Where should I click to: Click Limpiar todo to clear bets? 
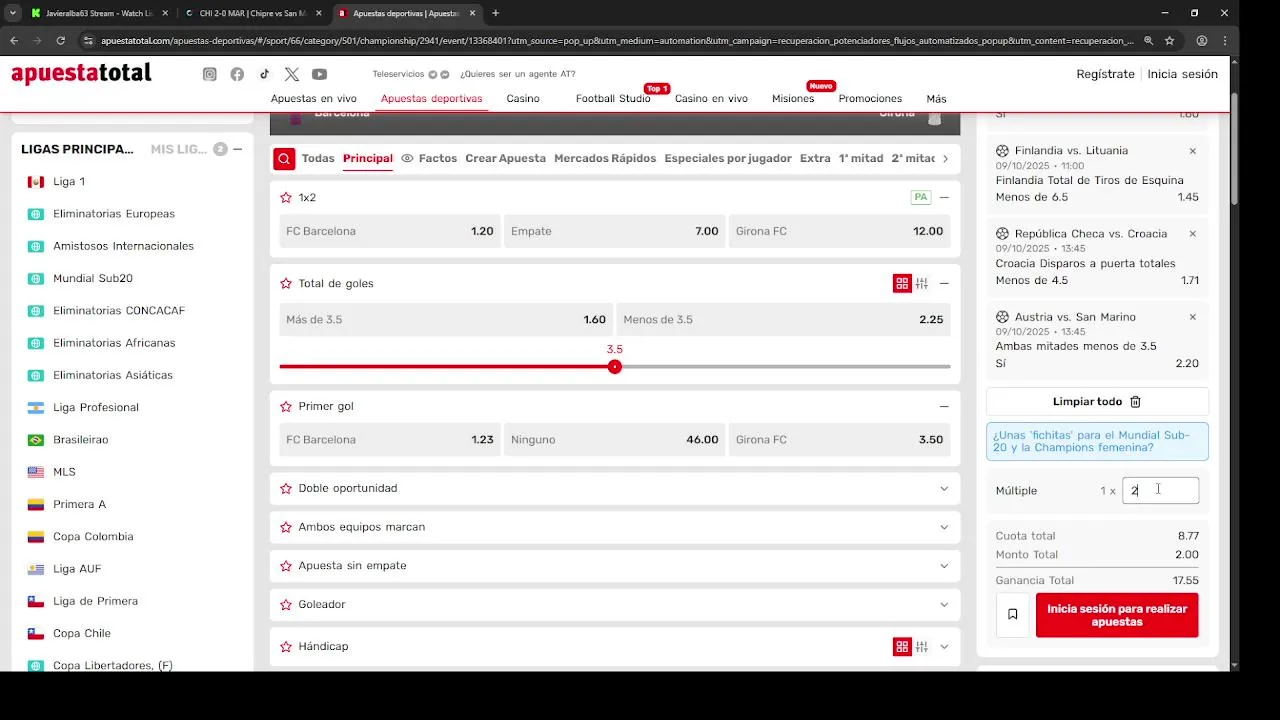point(1097,402)
